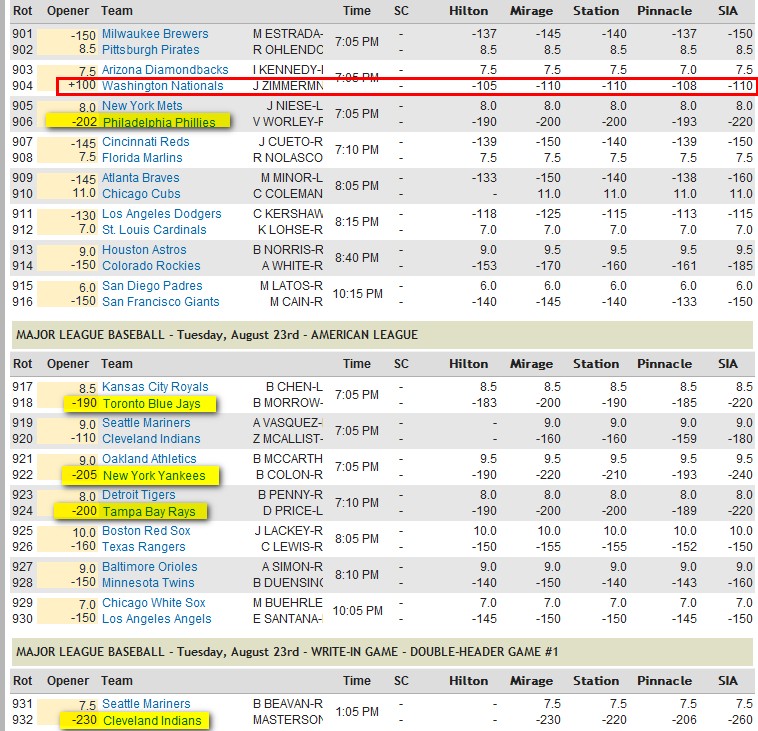The image size is (758, 731).
Task: Click Colorado Rockies team link
Action: [151, 266]
